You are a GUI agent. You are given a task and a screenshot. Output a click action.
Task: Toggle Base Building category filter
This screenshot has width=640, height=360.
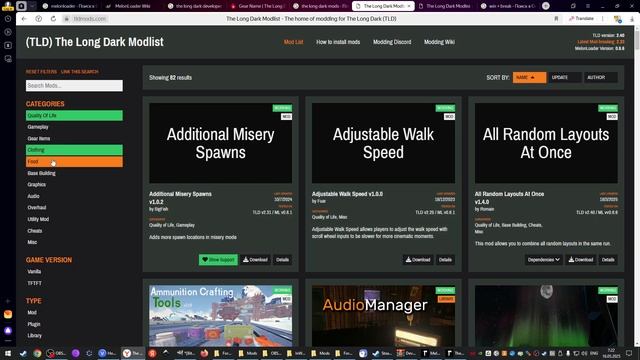[74, 173]
